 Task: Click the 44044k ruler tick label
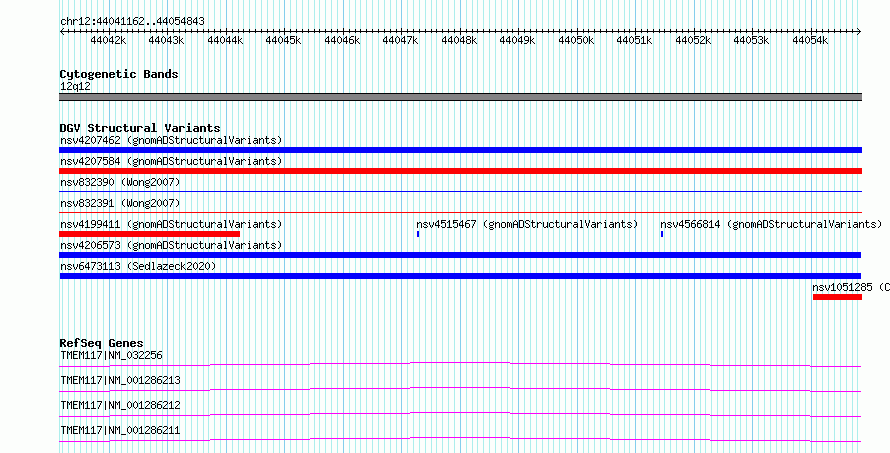coord(225,40)
